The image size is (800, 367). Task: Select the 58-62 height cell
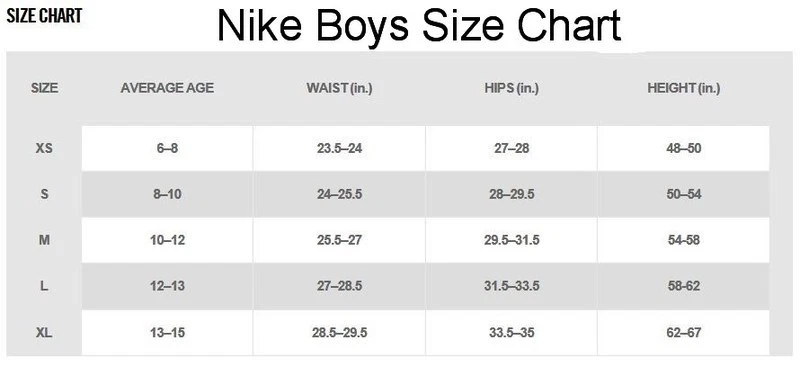(684, 286)
